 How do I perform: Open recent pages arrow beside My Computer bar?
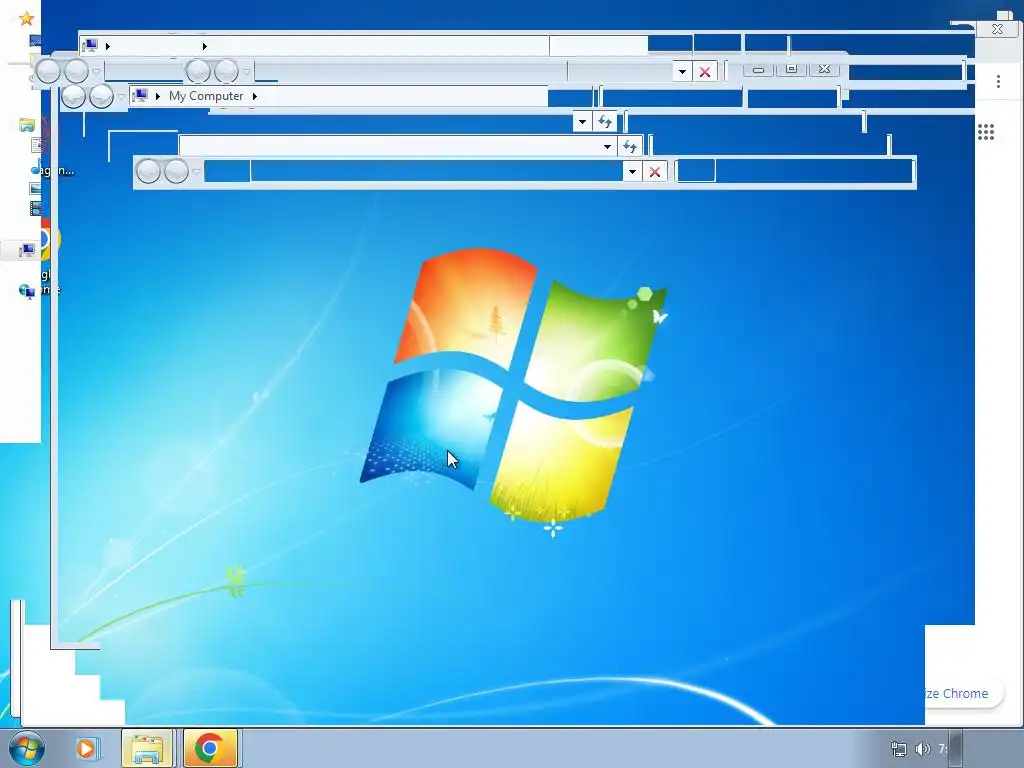[121, 97]
